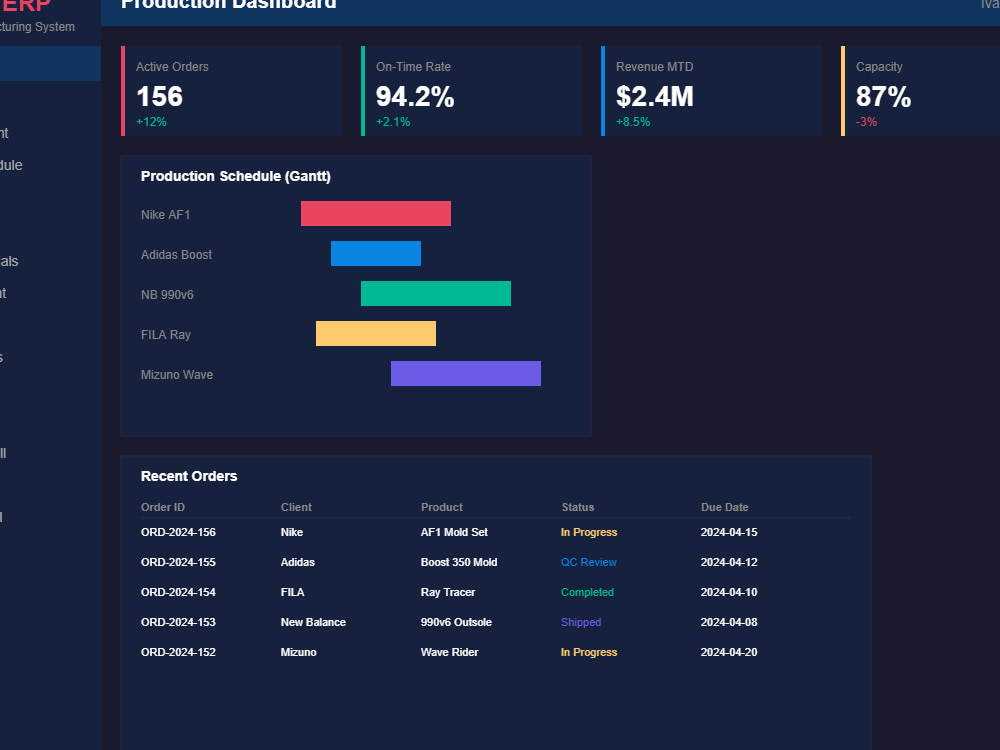Click due date 2024-04-08
This screenshot has height=750, width=1000.
[729, 622]
